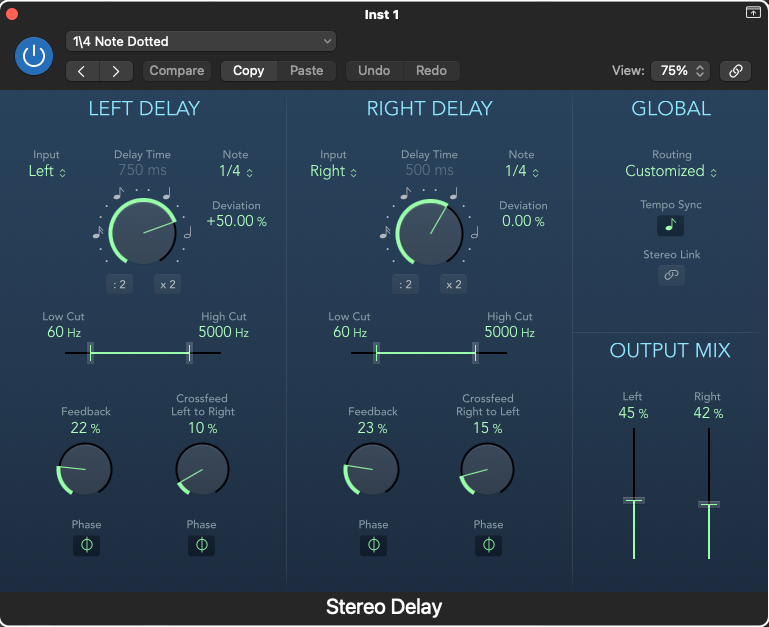
Task: Double the Left Delay time with x2
Action: (168, 285)
